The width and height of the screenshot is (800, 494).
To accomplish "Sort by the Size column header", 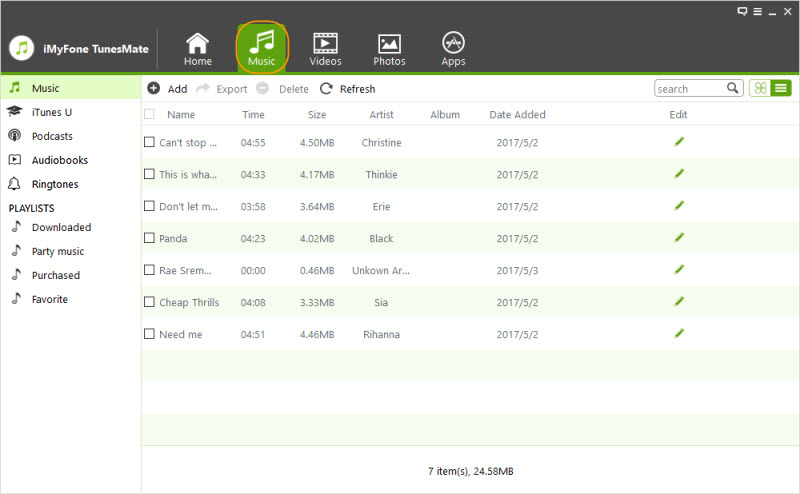I will 317,114.
